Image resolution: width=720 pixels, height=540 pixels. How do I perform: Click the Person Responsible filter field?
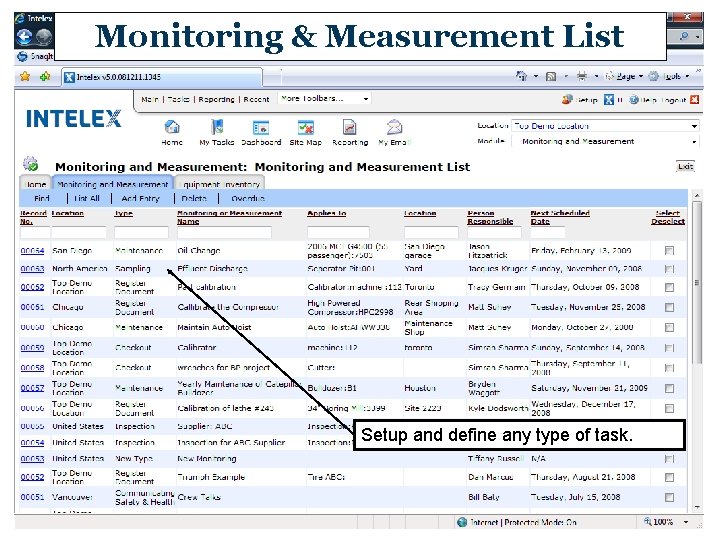(494, 232)
